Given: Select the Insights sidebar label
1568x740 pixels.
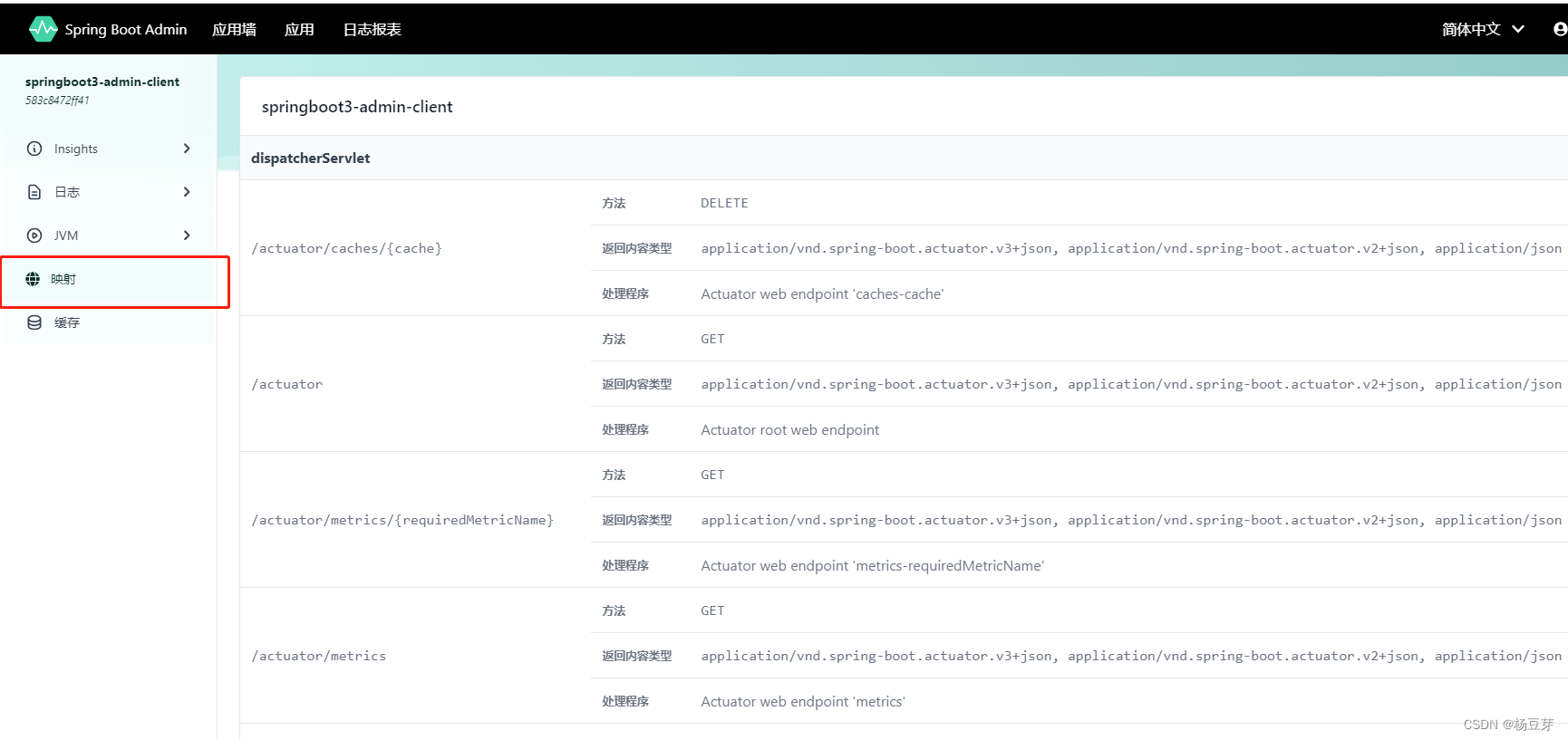Looking at the screenshot, I should tap(76, 149).
